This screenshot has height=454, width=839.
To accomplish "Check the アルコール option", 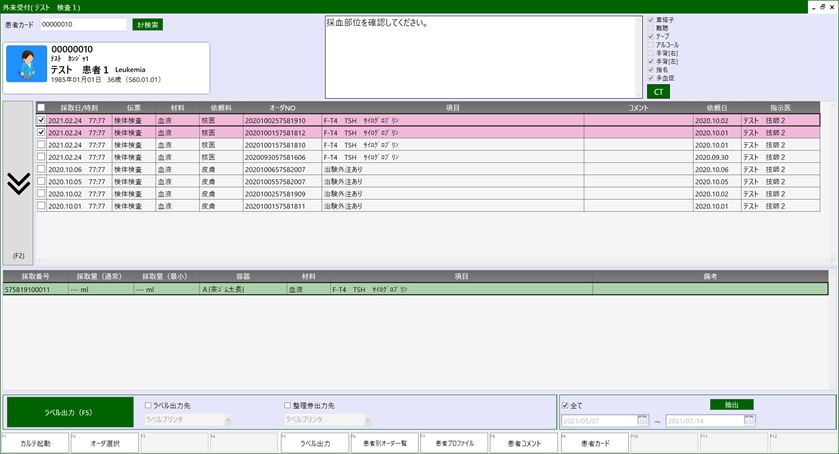I will click(x=651, y=45).
